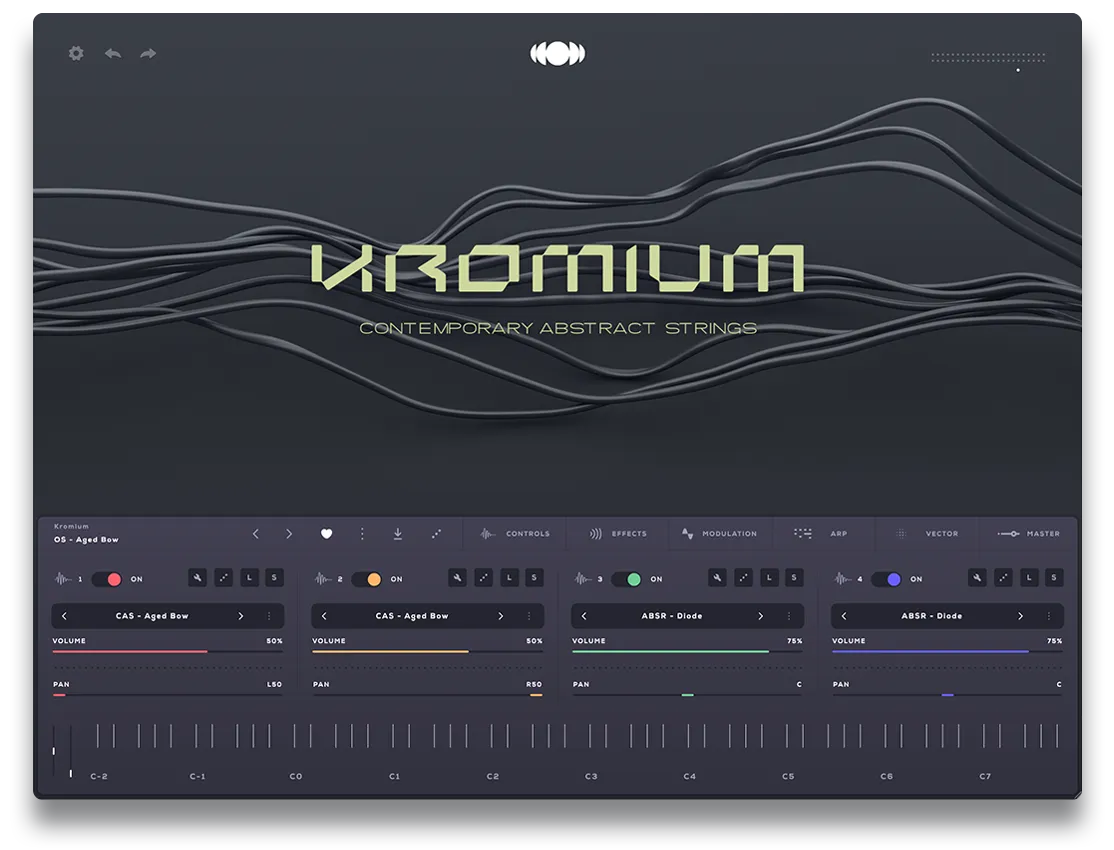Enable Solo on channel 3 with the S button
The width and height of the screenshot is (1114, 850).
(796, 577)
